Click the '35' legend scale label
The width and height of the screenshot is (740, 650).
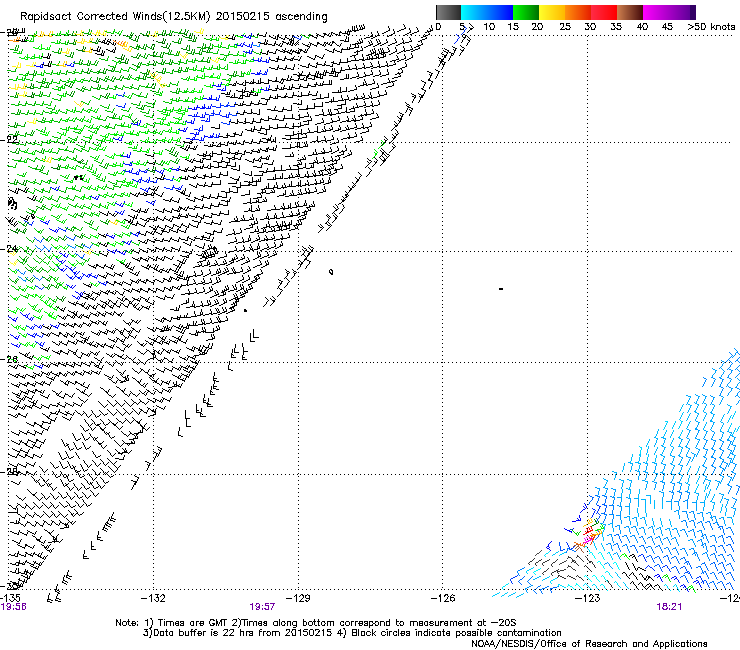point(616,27)
